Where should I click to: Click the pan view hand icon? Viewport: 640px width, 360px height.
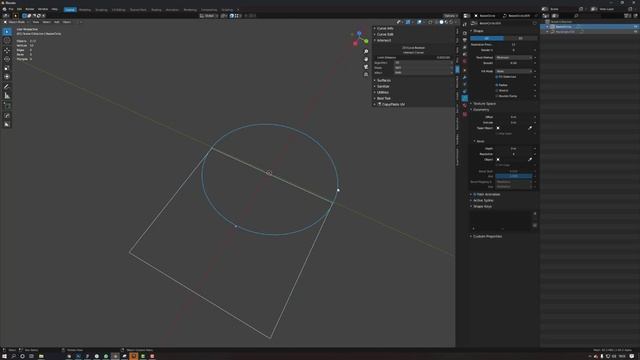tap(366, 59)
